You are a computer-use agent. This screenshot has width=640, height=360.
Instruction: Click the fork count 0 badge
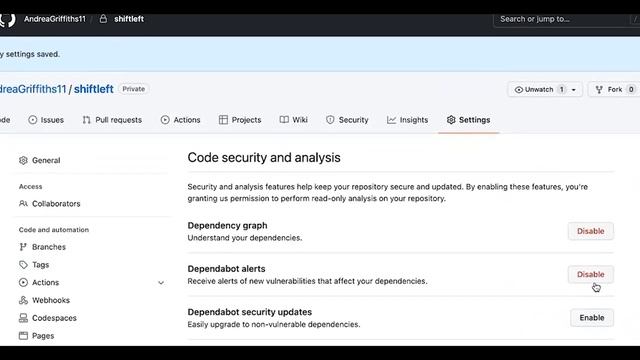pyautogui.click(x=631, y=89)
